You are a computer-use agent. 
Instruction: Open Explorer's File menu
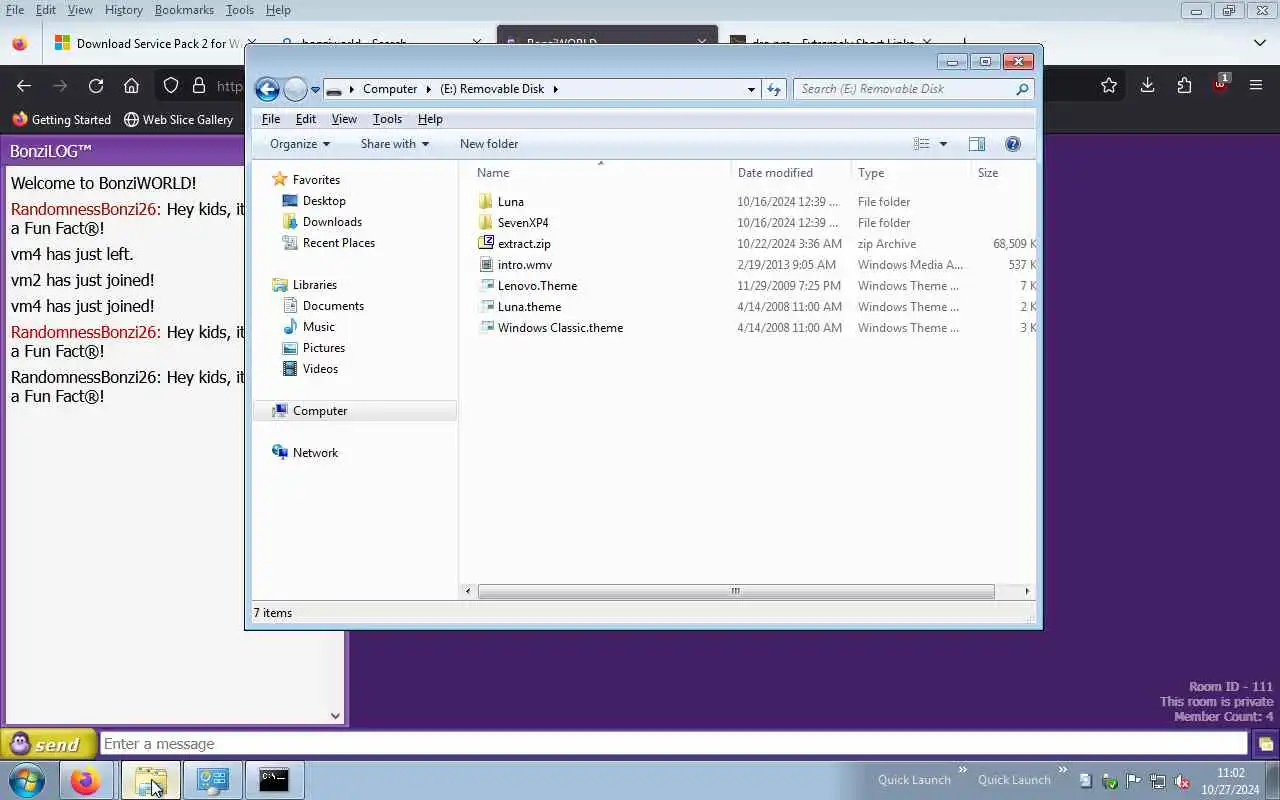270,119
